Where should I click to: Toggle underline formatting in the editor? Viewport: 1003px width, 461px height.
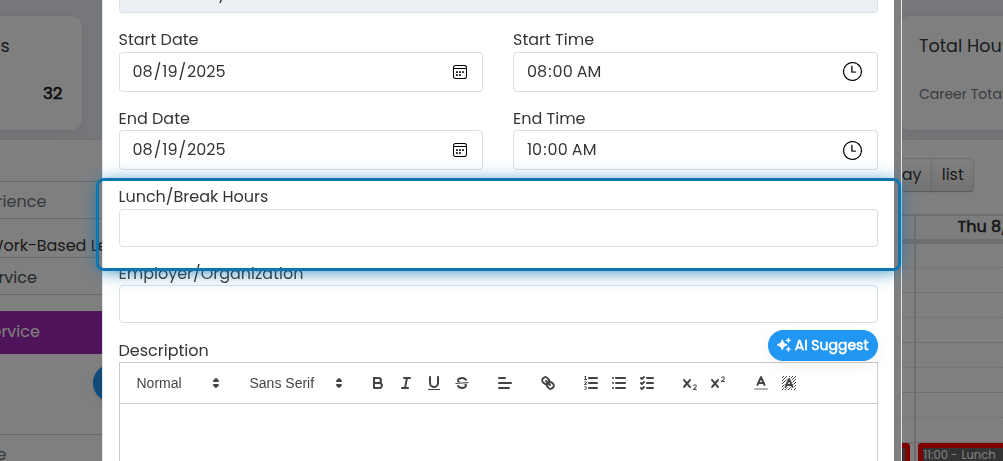click(434, 383)
